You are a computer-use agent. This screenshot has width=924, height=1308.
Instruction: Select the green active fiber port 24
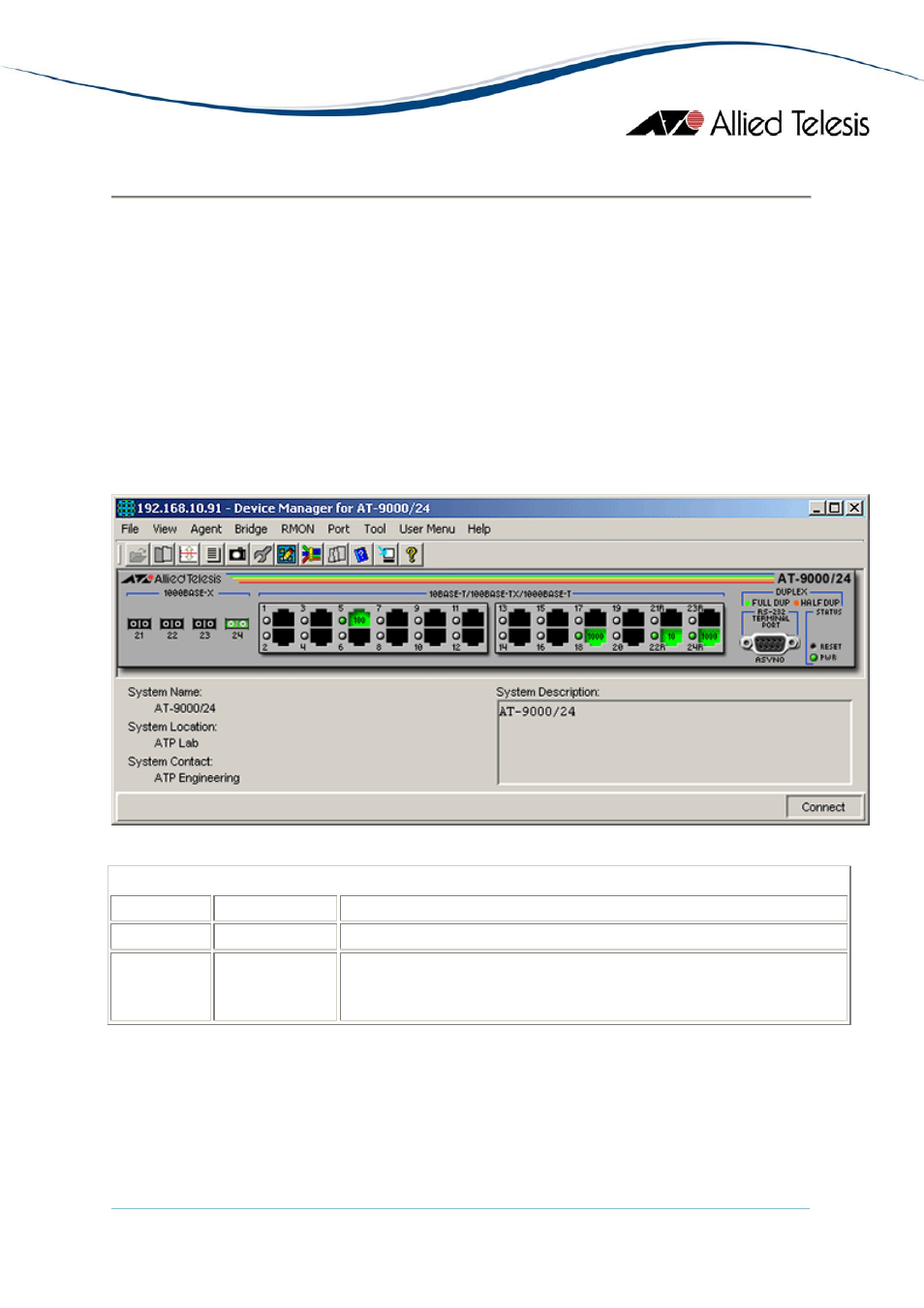coord(237,624)
